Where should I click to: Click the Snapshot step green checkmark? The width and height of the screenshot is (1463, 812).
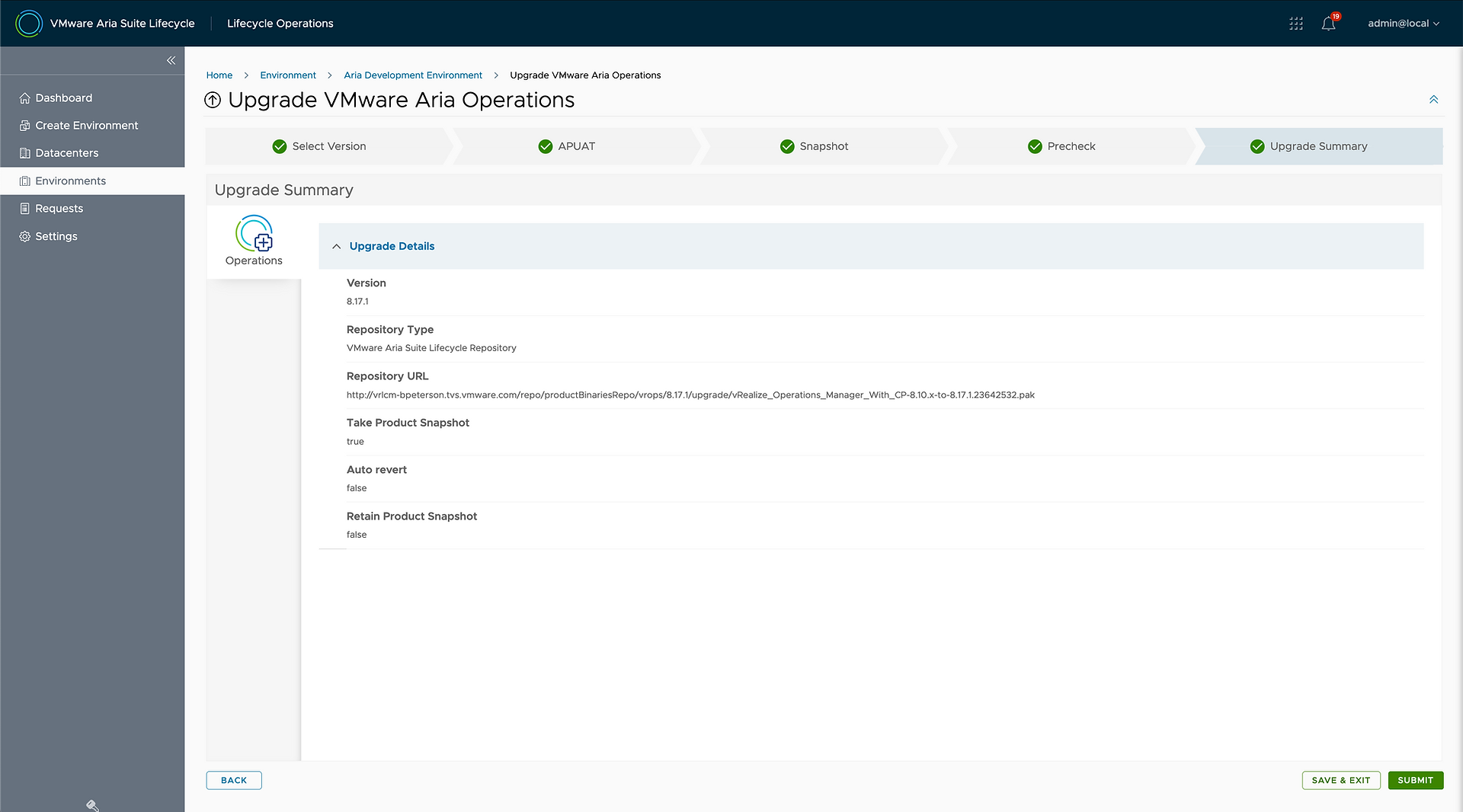tap(787, 146)
